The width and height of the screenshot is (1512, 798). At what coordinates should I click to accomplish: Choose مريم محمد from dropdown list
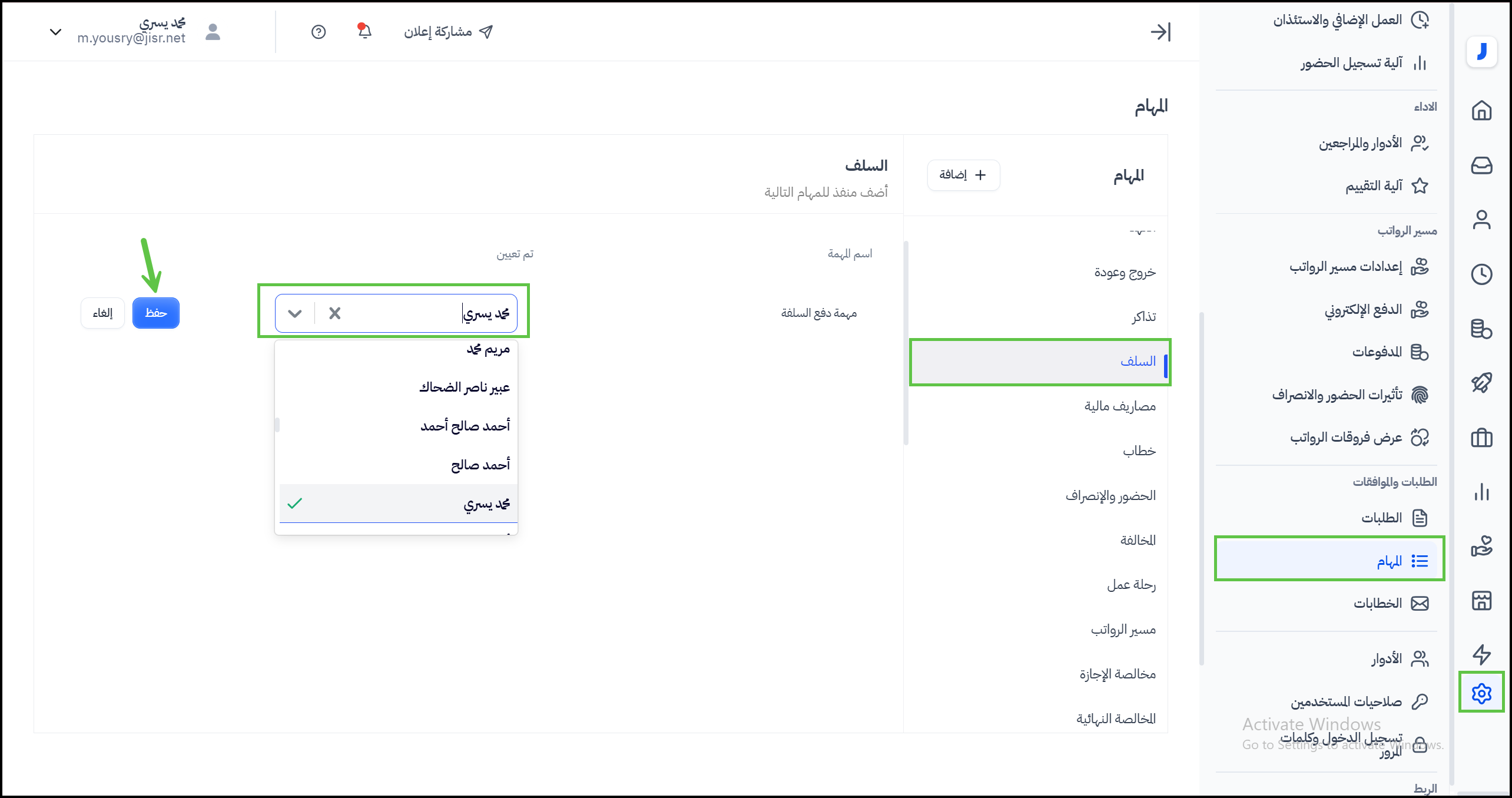[x=488, y=350]
